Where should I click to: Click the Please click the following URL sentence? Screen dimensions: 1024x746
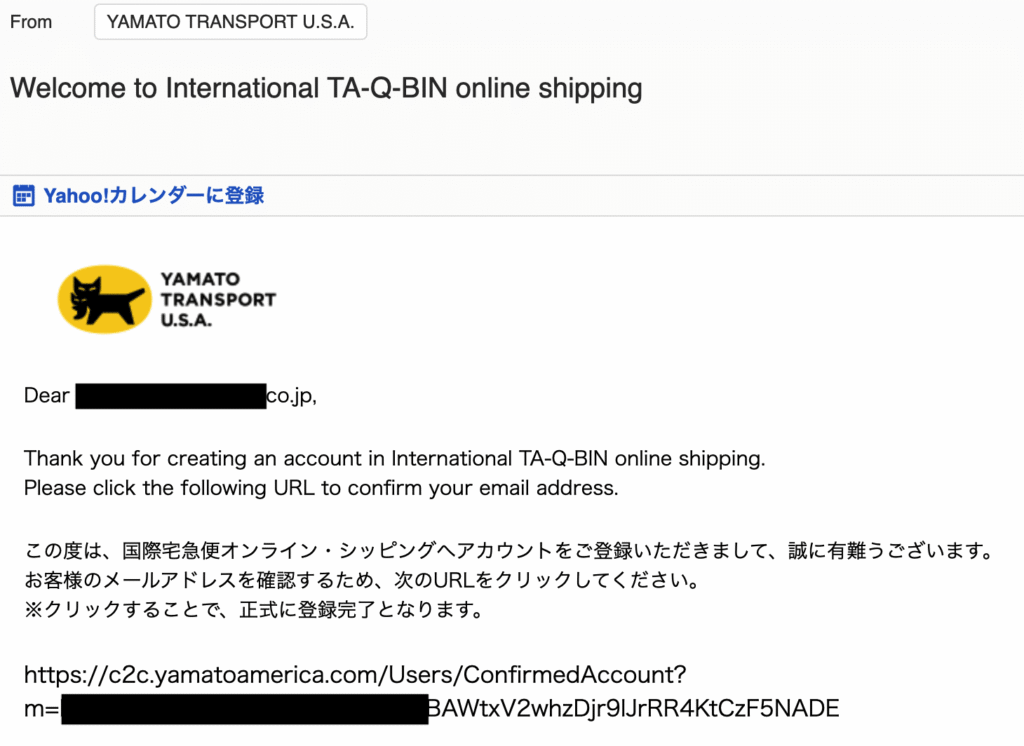(x=321, y=488)
